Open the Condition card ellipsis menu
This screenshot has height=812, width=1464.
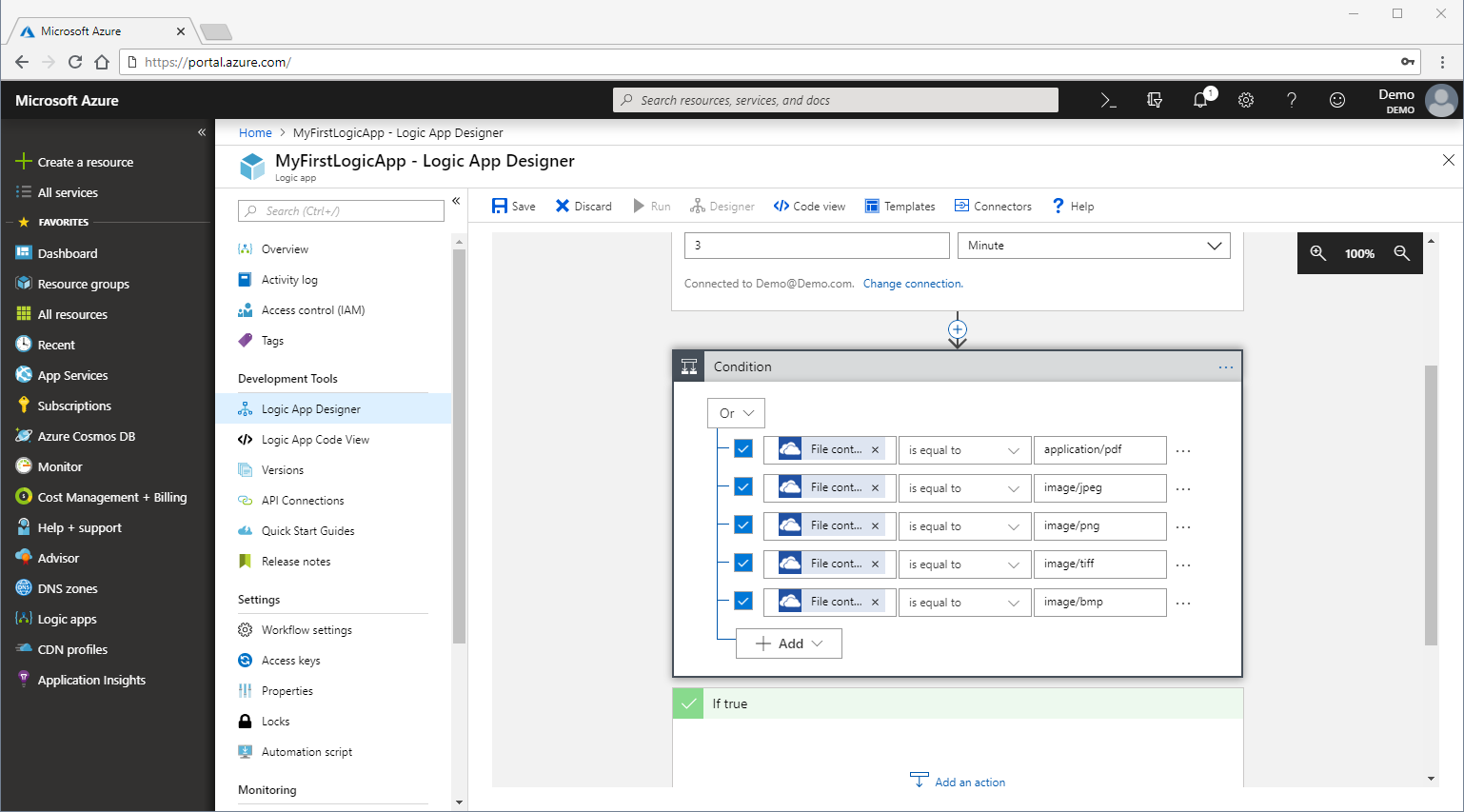1226,367
